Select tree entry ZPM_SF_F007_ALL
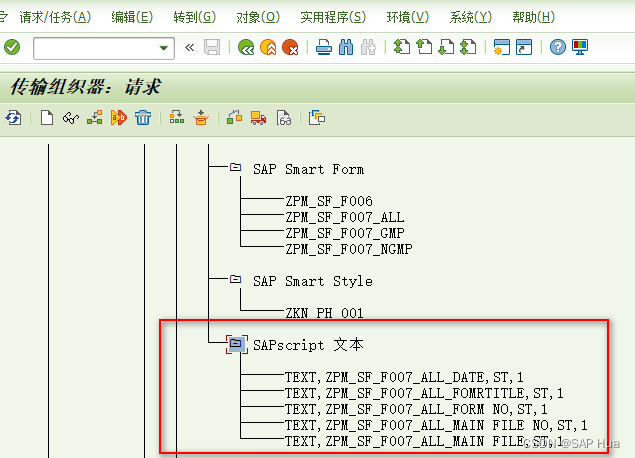Image resolution: width=635 pixels, height=458 pixels. pyautogui.click(x=345, y=217)
